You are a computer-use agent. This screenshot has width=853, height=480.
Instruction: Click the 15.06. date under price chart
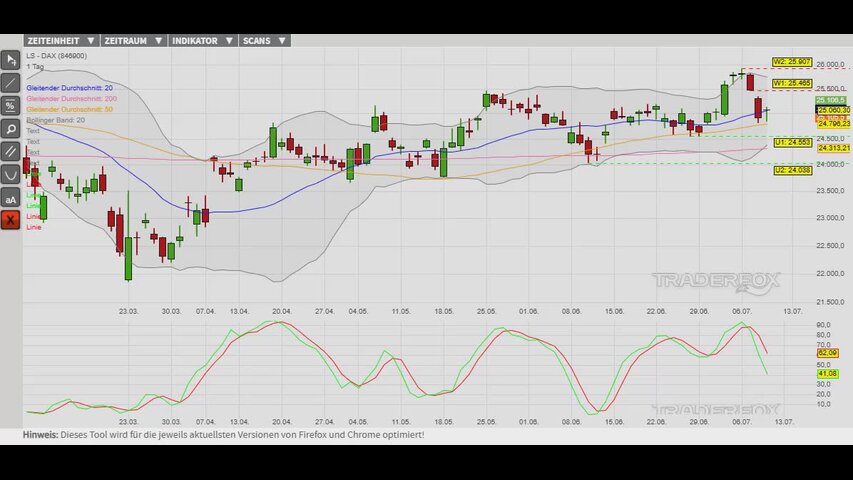click(614, 311)
